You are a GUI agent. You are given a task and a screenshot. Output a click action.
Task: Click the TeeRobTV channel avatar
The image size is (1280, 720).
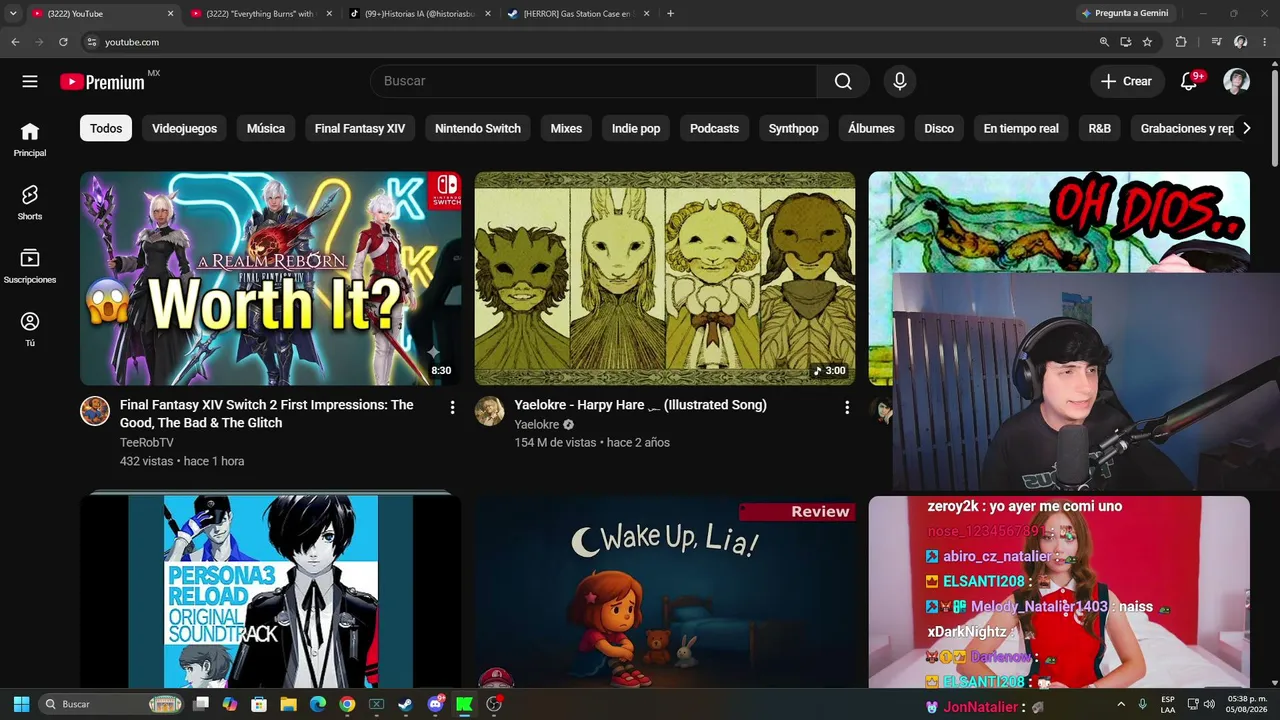[x=95, y=411]
